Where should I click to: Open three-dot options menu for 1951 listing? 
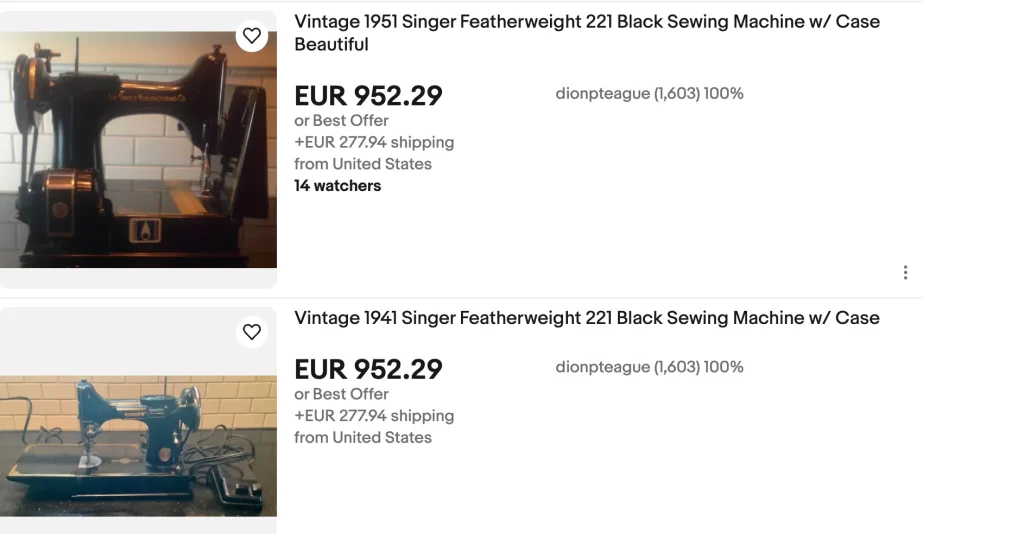(905, 272)
